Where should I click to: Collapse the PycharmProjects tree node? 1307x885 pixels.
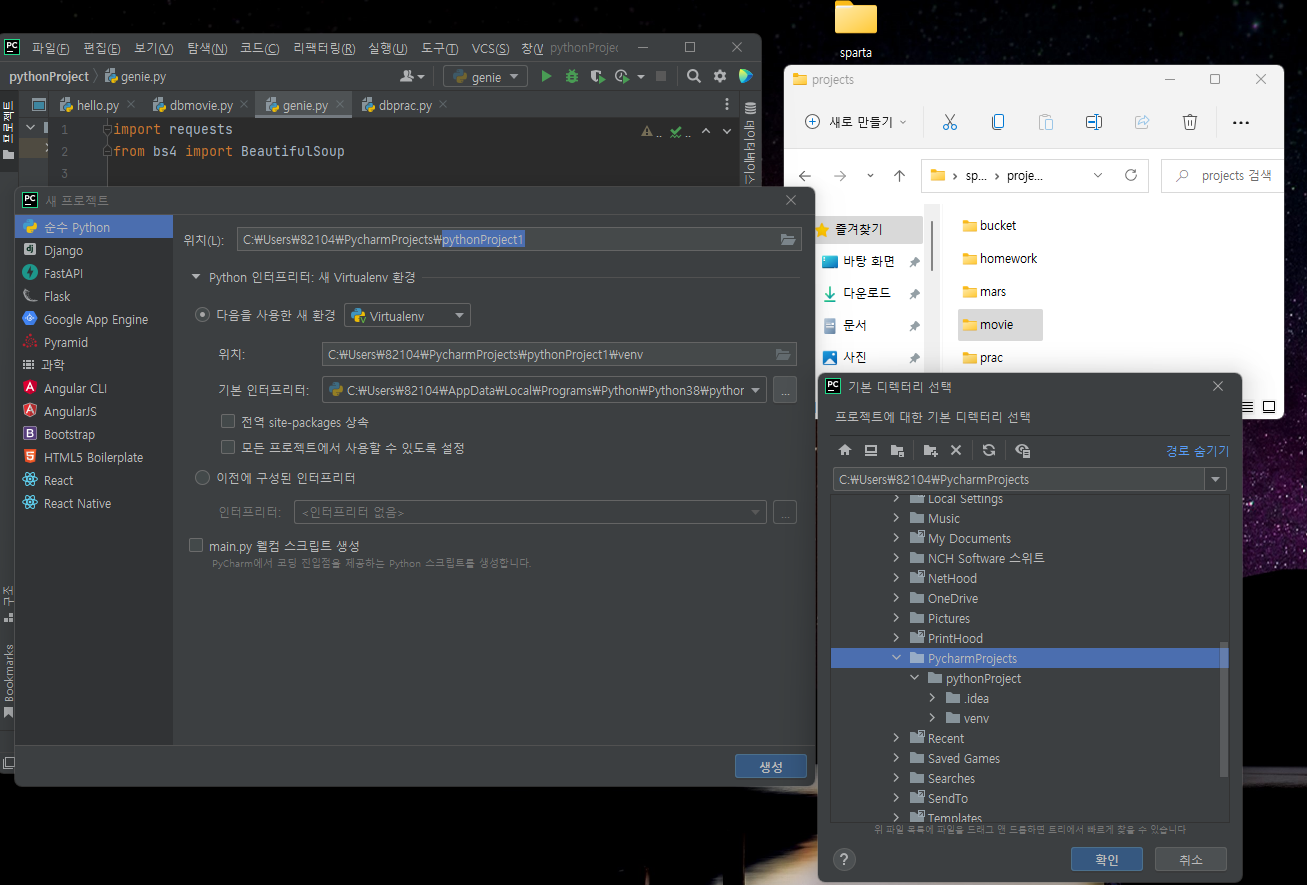(x=896, y=658)
